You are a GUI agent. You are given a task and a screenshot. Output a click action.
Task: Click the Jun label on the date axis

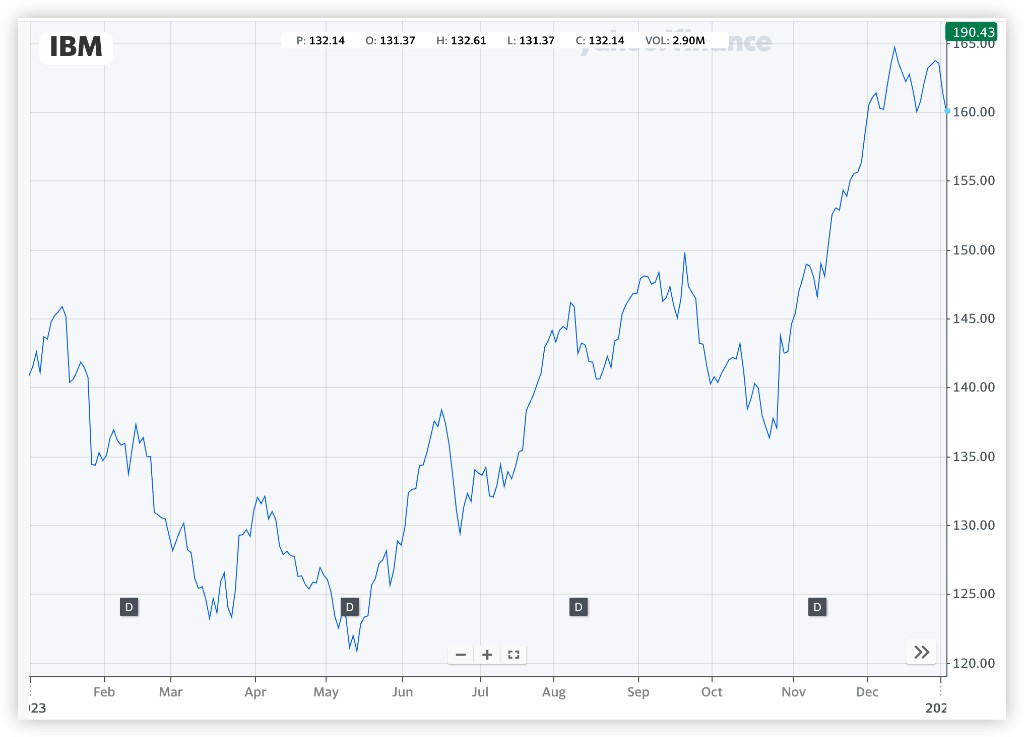point(402,692)
